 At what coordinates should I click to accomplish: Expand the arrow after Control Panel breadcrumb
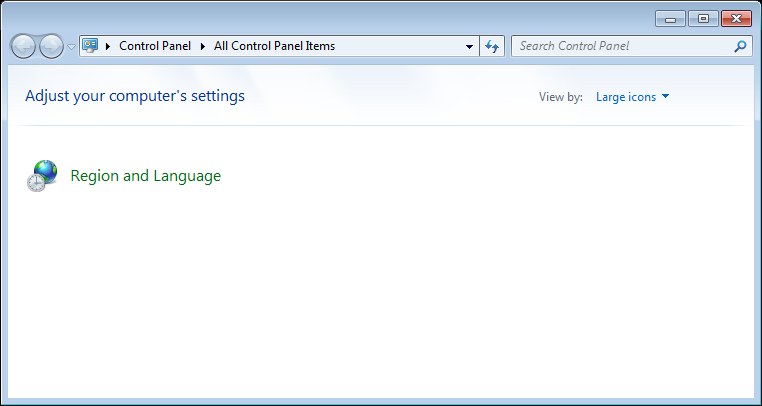tap(204, 46)
